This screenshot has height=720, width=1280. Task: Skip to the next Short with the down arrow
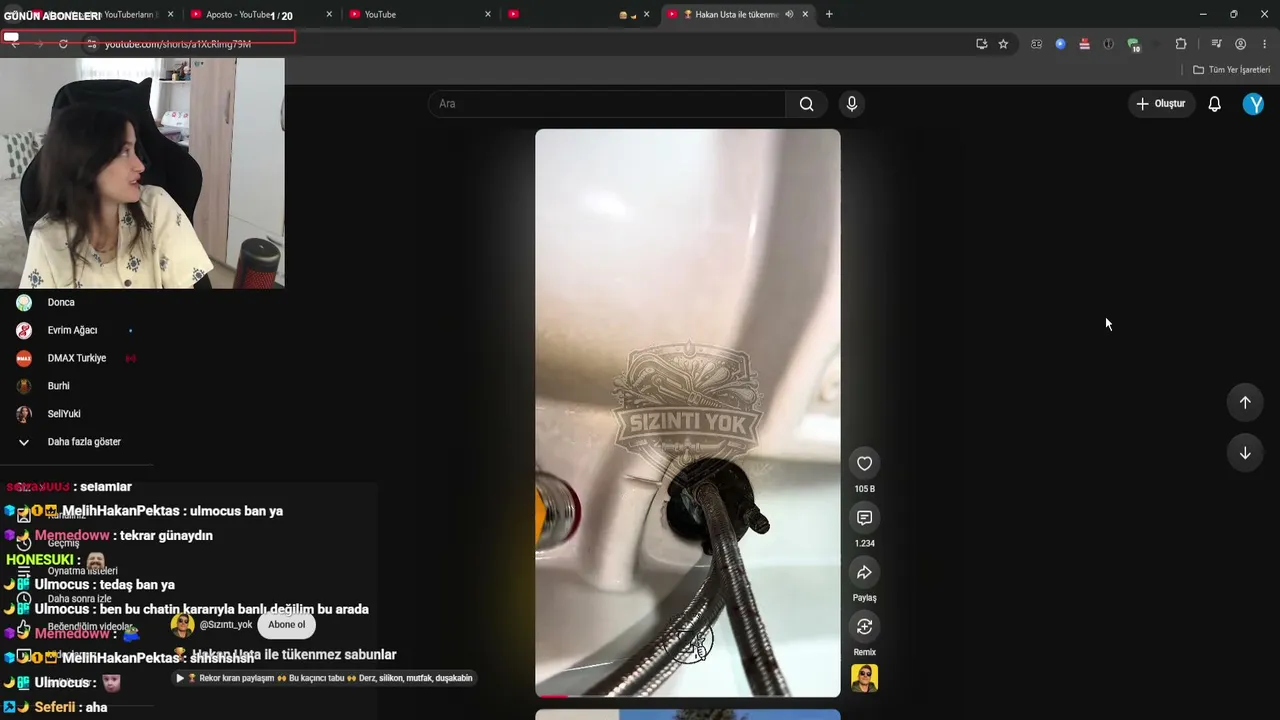point(1245,453)
